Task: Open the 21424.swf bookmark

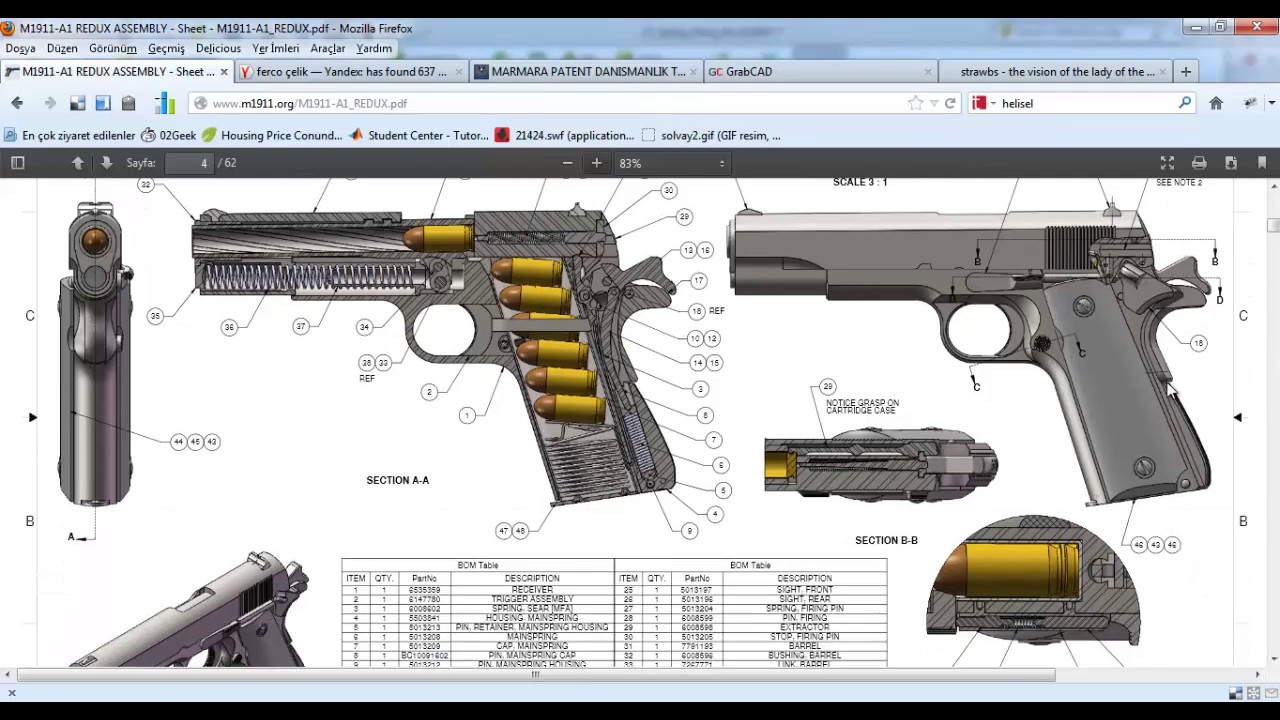Action: coord(564,135)
